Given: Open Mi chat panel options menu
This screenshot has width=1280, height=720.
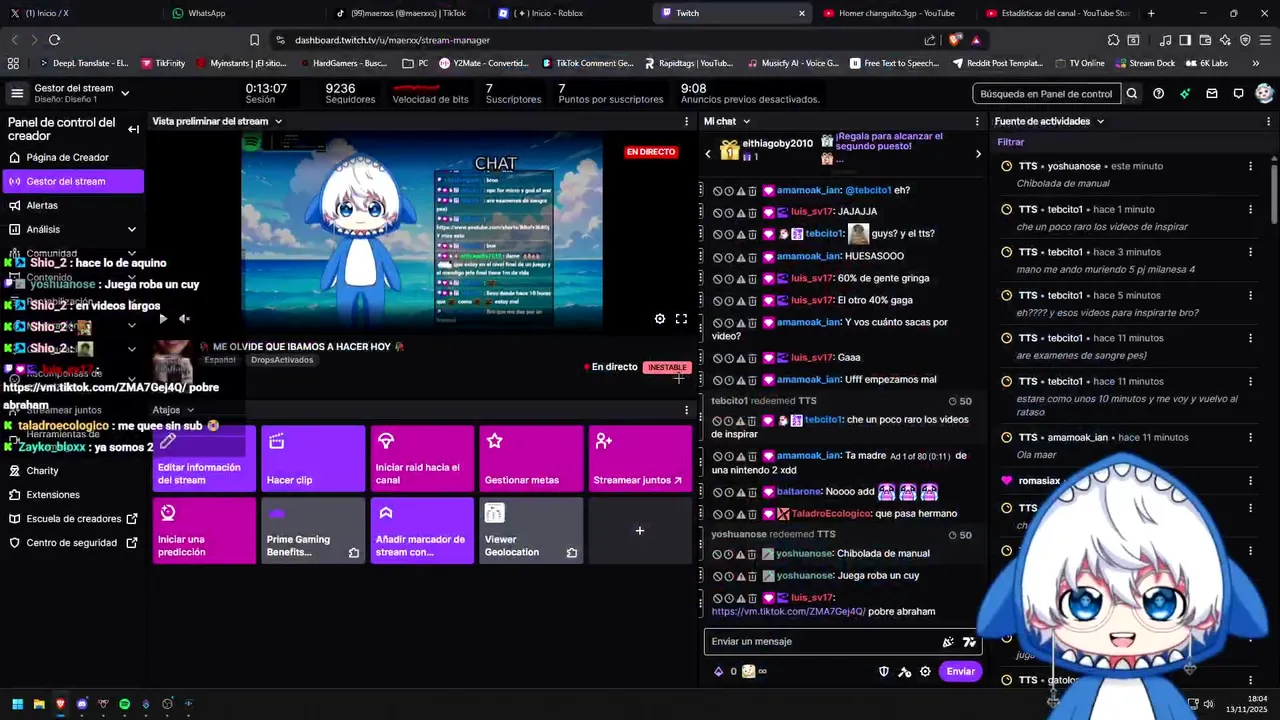Looking at the screenshot, I should click(x=977, y=121).
